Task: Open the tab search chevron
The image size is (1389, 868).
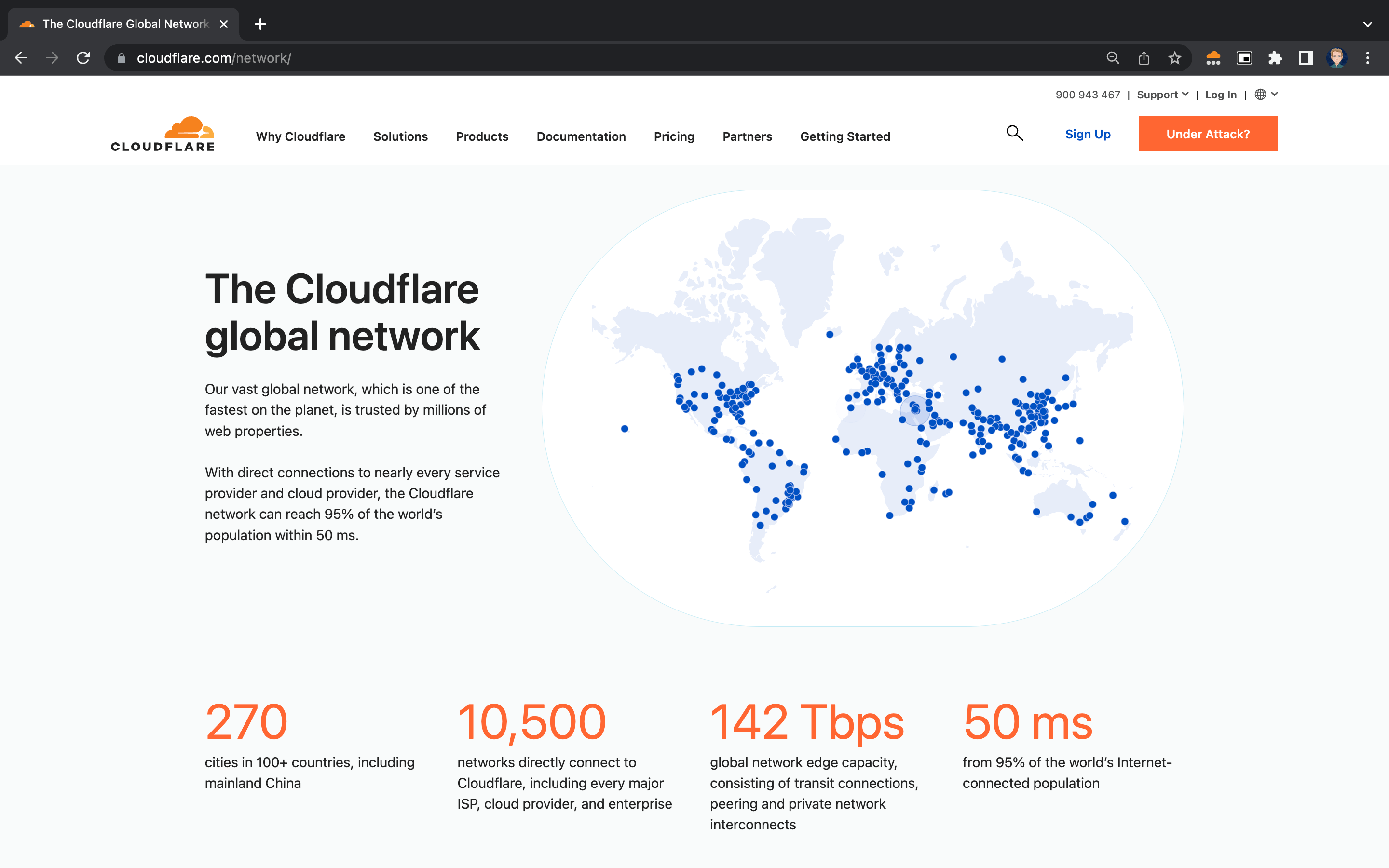Action: point(1367,24)
